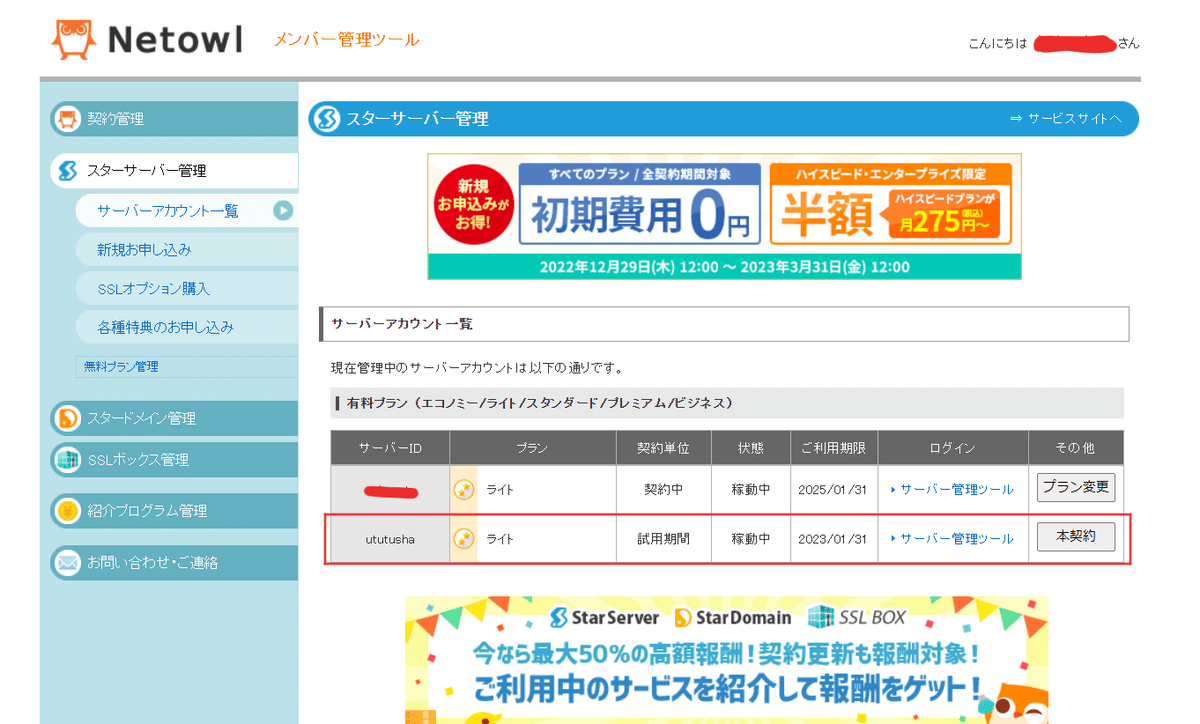This screenshot has height=724, width=1200.
Task: Click the 2025/01/31 expiry date
Action: 832,489
